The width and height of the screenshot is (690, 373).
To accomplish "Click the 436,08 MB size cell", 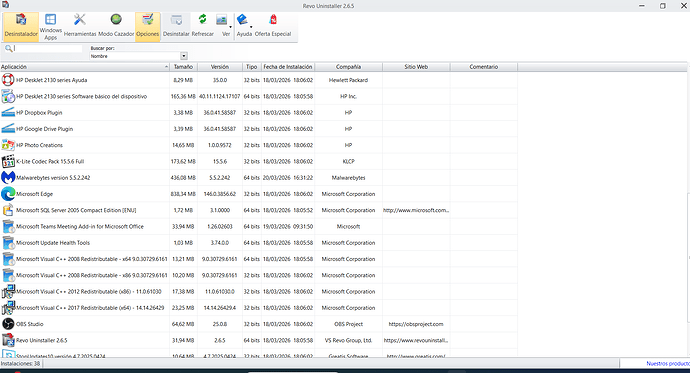I will (183, 178).
